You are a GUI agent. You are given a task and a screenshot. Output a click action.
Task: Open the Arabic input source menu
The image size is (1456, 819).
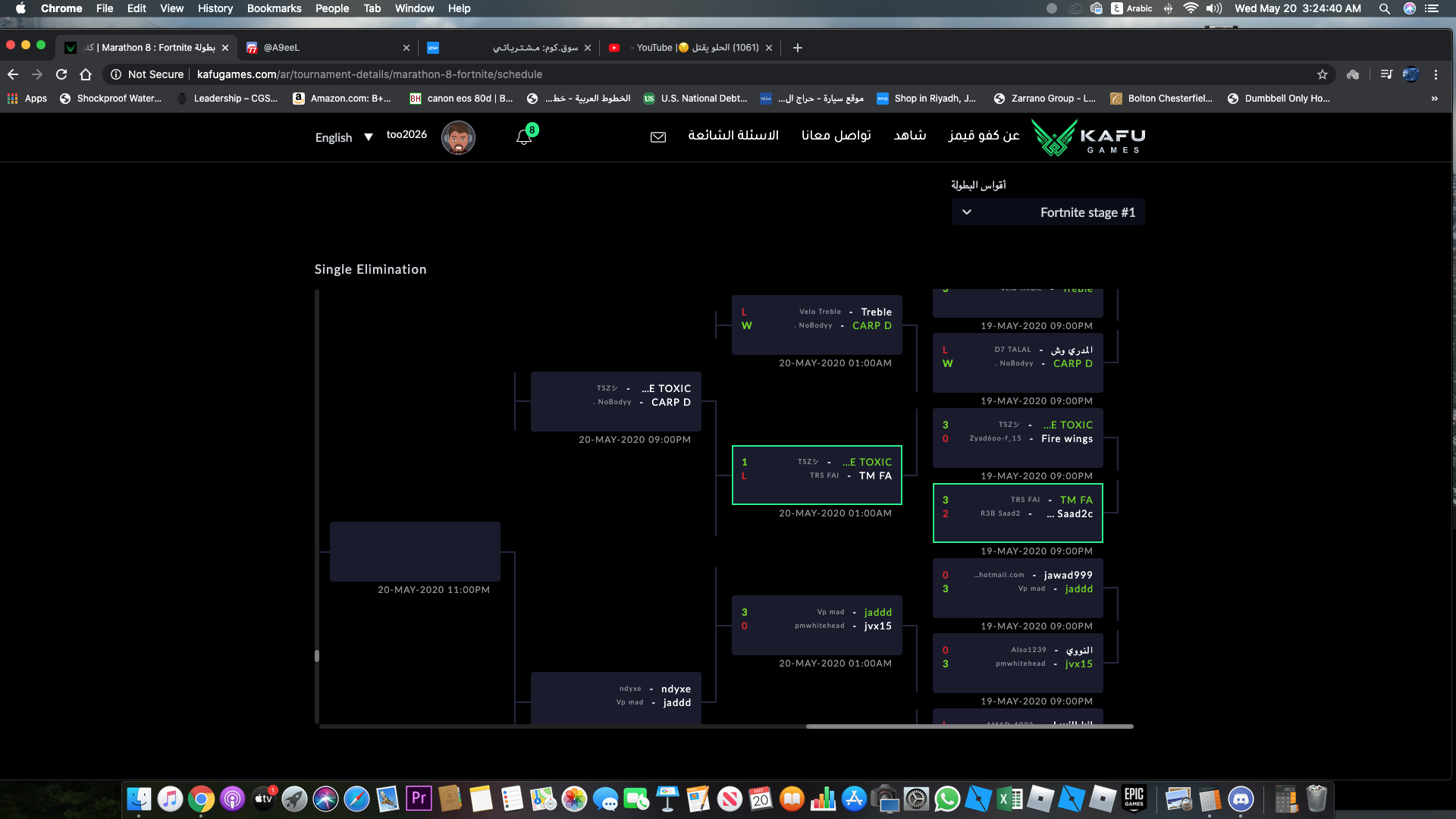(1131, 8)
